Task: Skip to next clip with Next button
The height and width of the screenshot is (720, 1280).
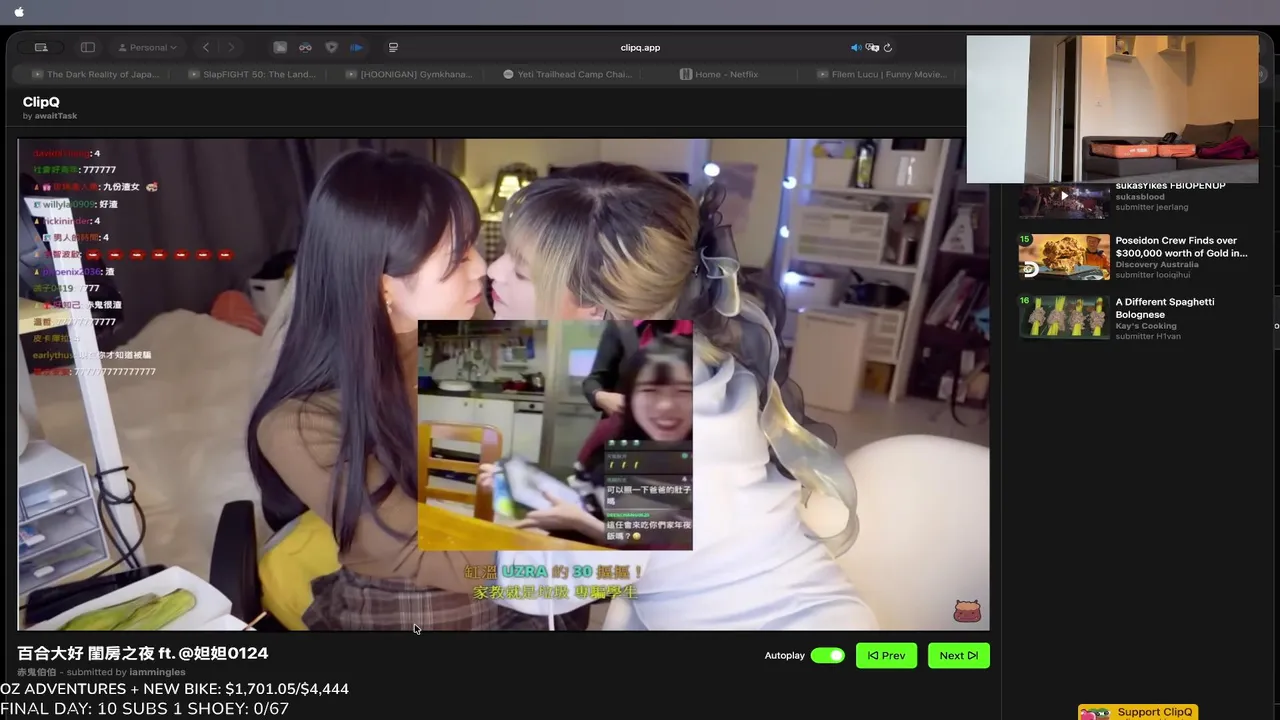Action: pos(958,655)
